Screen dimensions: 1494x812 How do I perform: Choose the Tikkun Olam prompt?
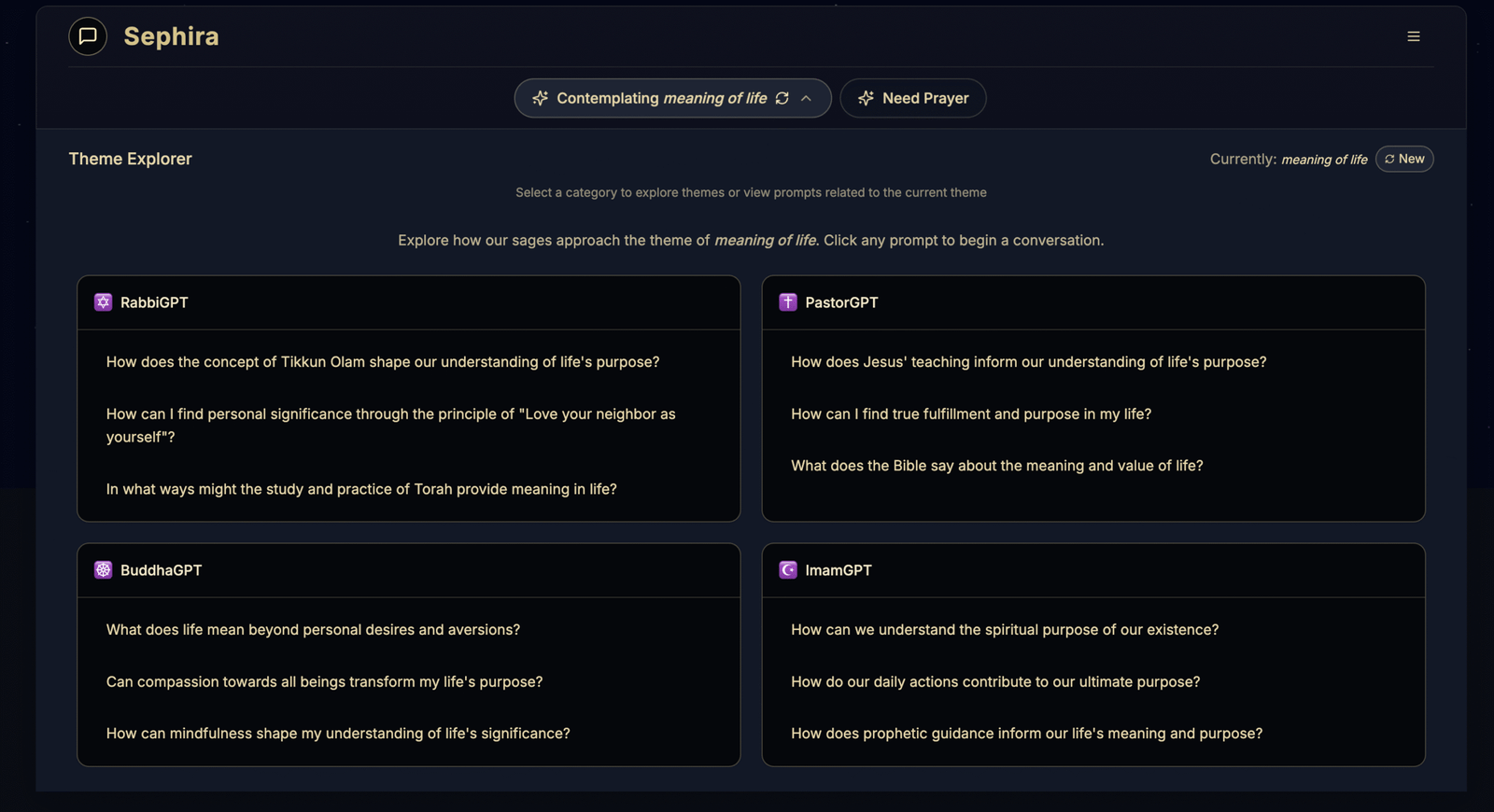(383, 362)
